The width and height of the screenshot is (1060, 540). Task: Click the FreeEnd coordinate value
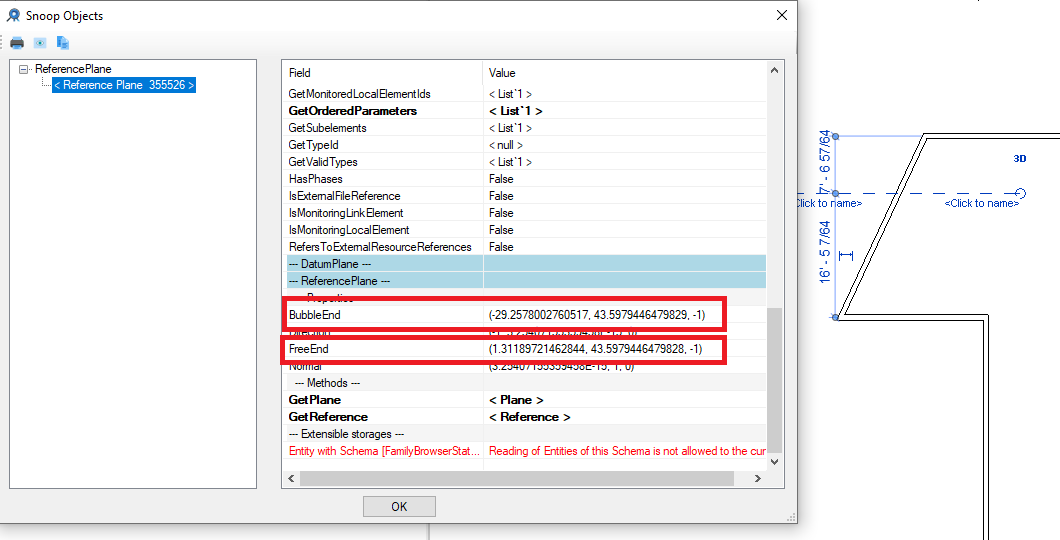pos(596,349)
